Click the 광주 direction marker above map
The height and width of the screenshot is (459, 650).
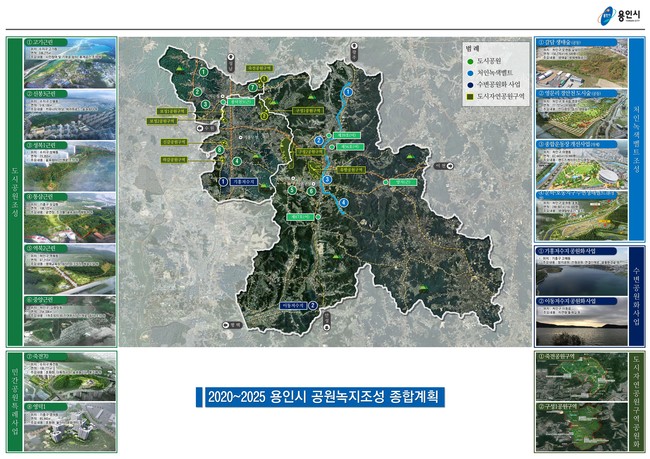354,51
